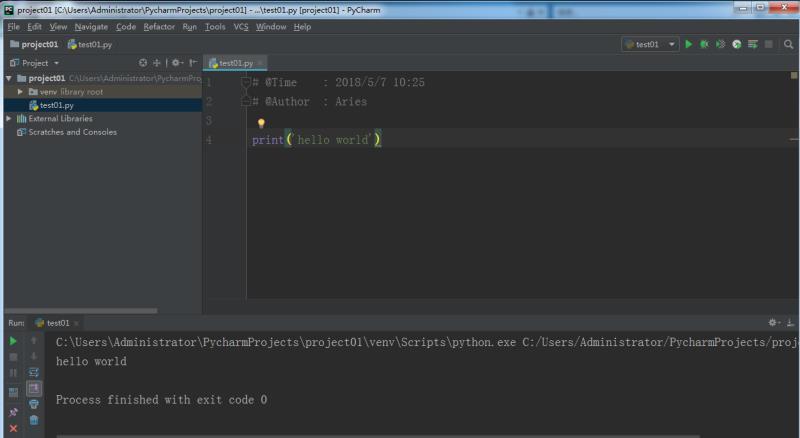
Task: Click the fold end marker at line 2
Action: (246, 102)
